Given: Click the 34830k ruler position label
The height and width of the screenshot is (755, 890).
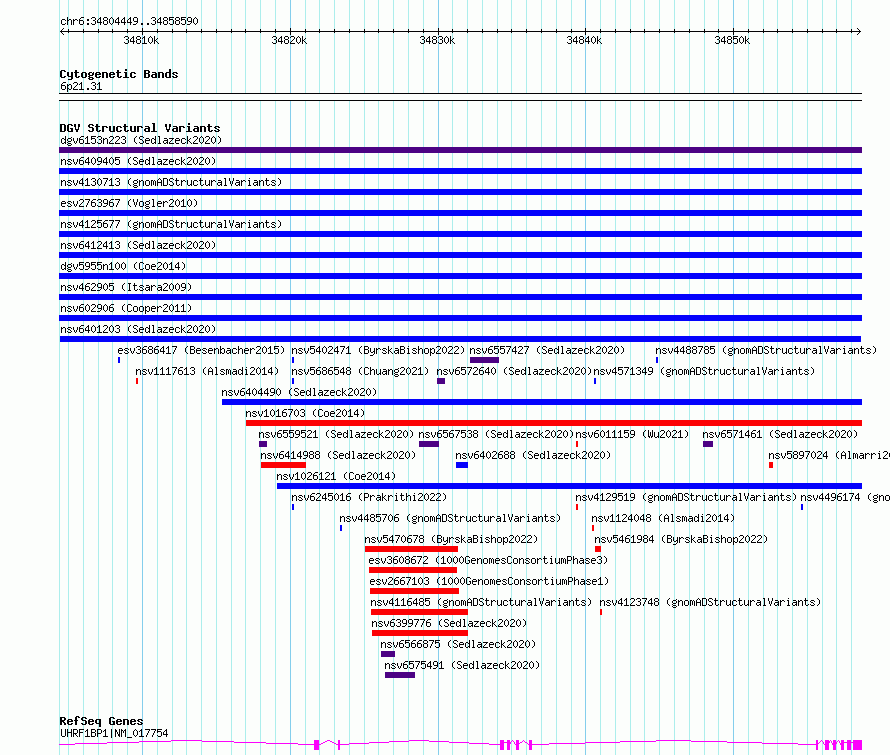Looking at the screenshot, I should coord(437,40).
